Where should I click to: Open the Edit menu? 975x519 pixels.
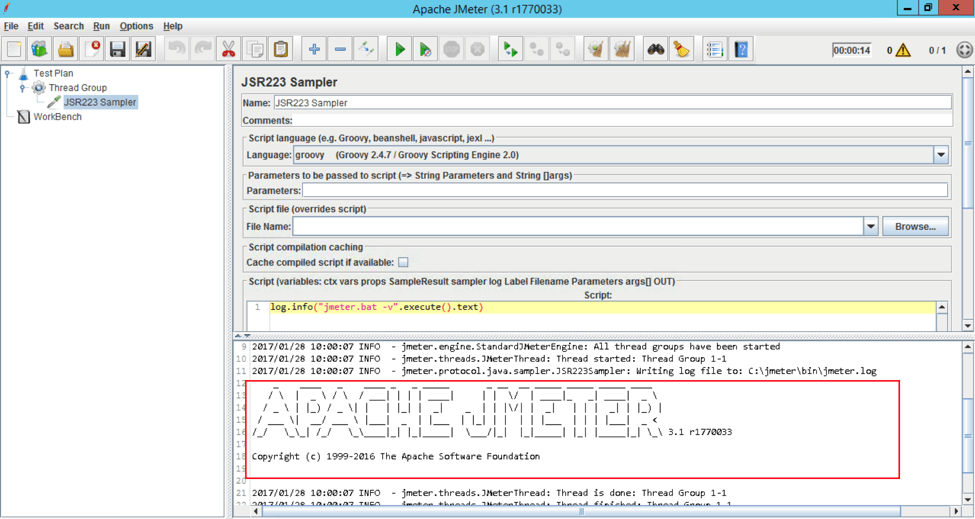coord(35,26)
